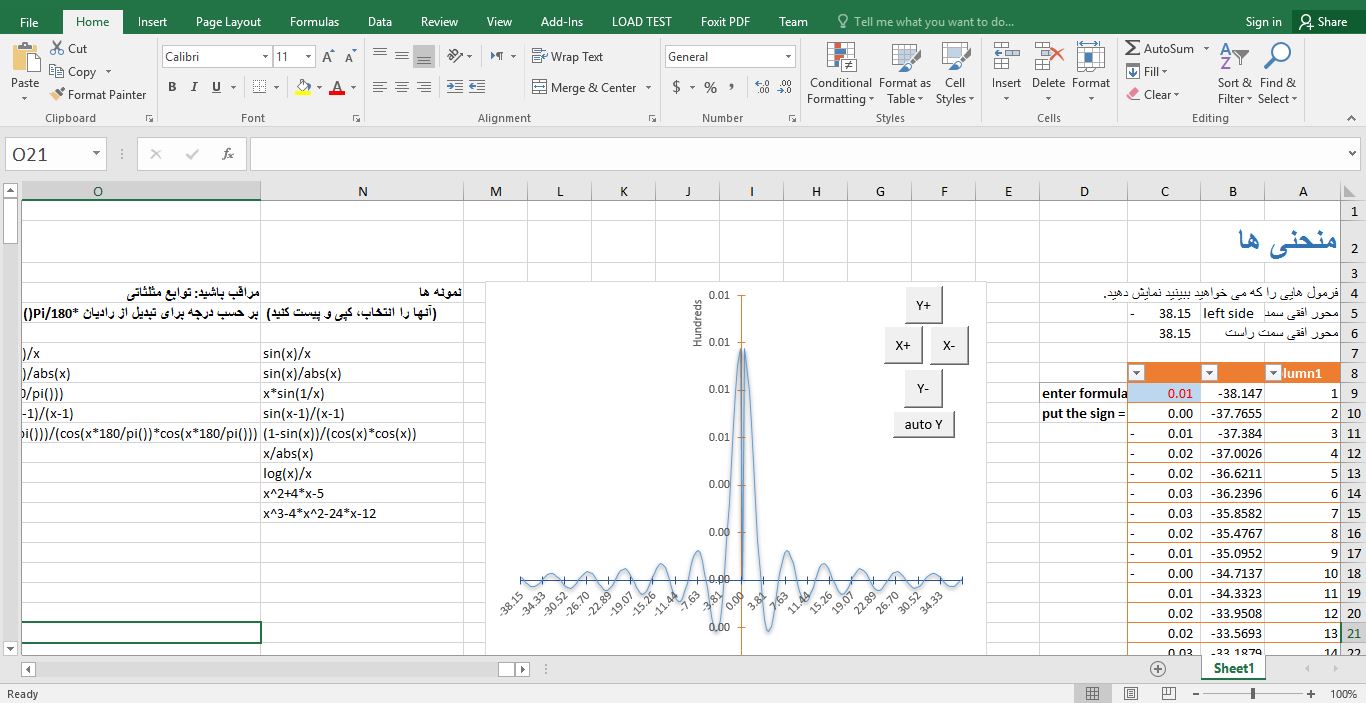The image size is (1366, 703).
Task: Decrease the indent
Action: 455,87
